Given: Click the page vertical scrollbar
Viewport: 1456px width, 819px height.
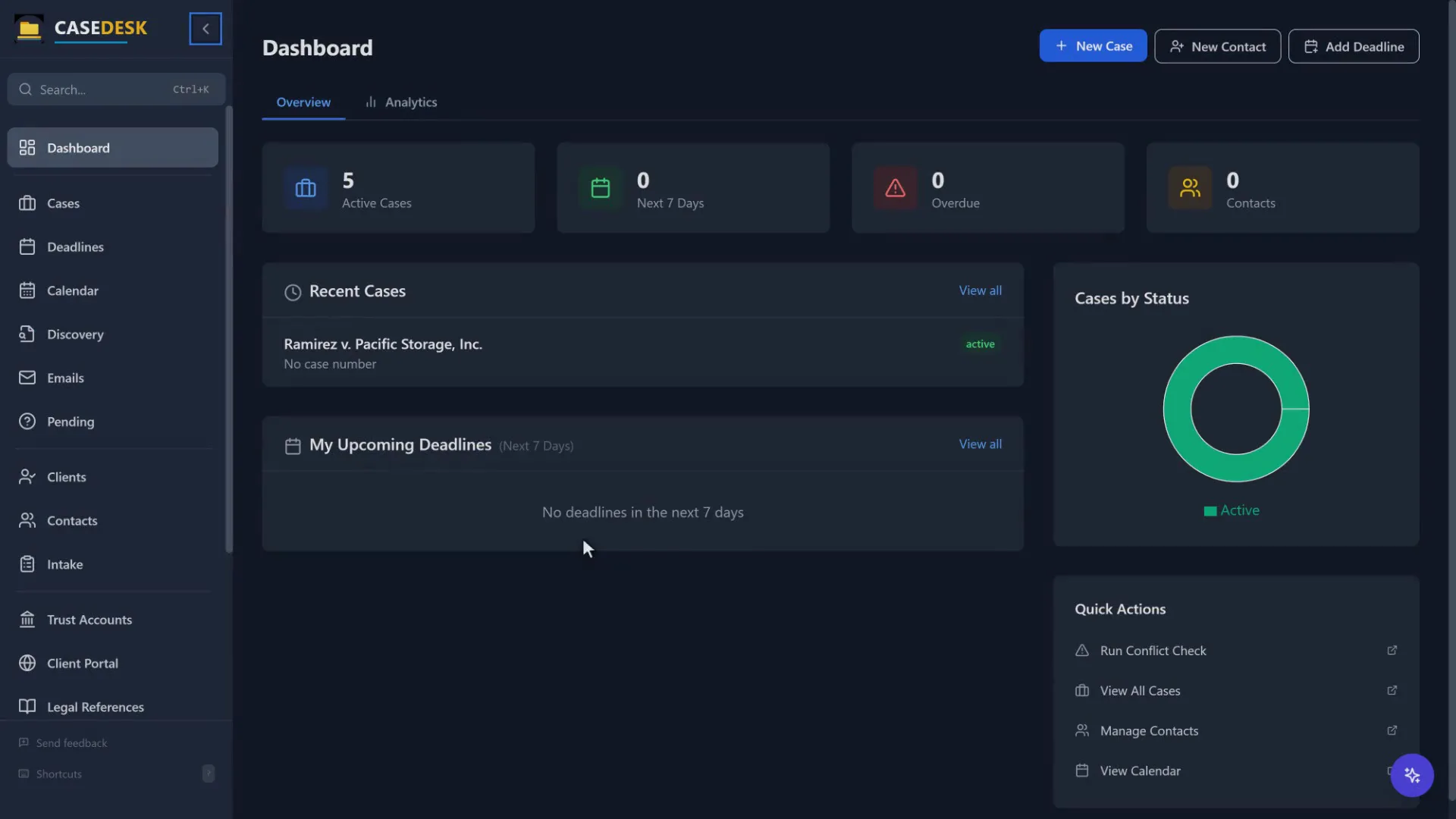Looking at the screenshot, I should pyautogui.click(x=1451, y=400).
